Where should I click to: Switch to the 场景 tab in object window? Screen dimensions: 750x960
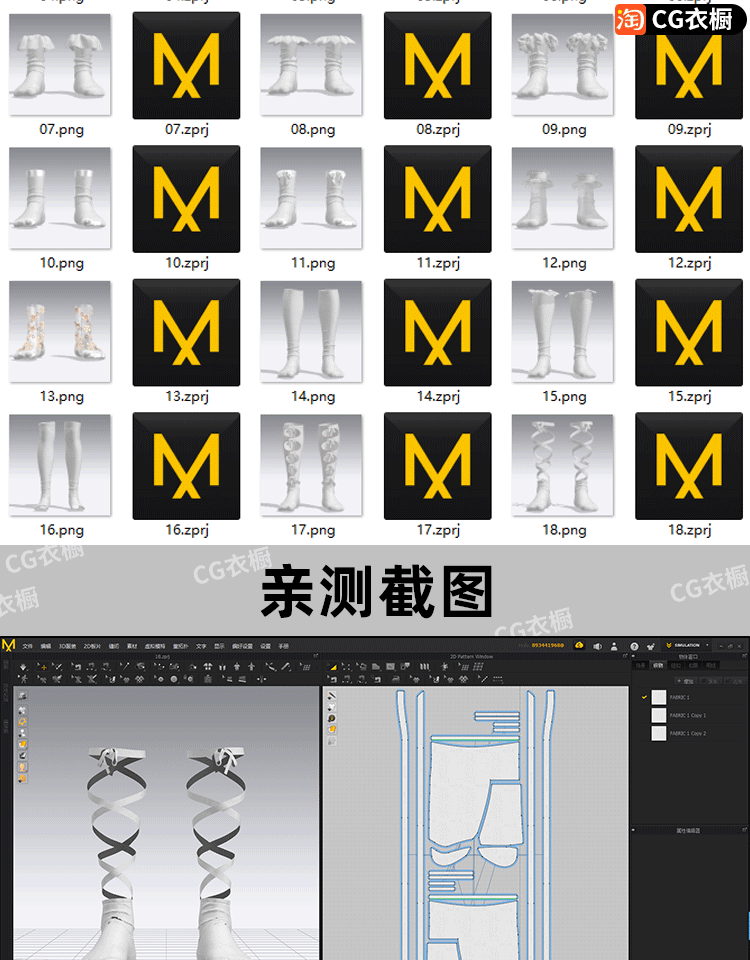point(640,666)
